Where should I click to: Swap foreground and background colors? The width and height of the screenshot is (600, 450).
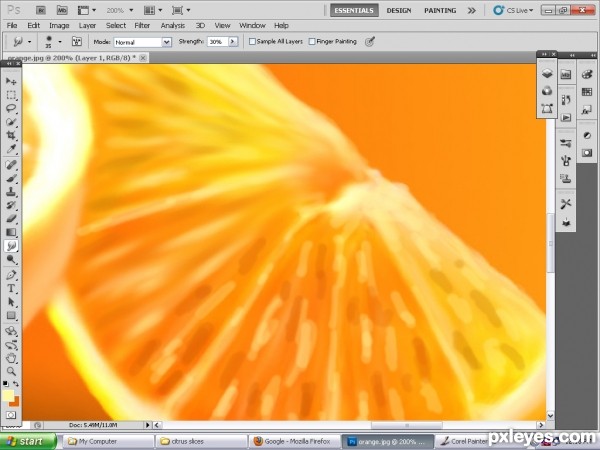point(16,383)
